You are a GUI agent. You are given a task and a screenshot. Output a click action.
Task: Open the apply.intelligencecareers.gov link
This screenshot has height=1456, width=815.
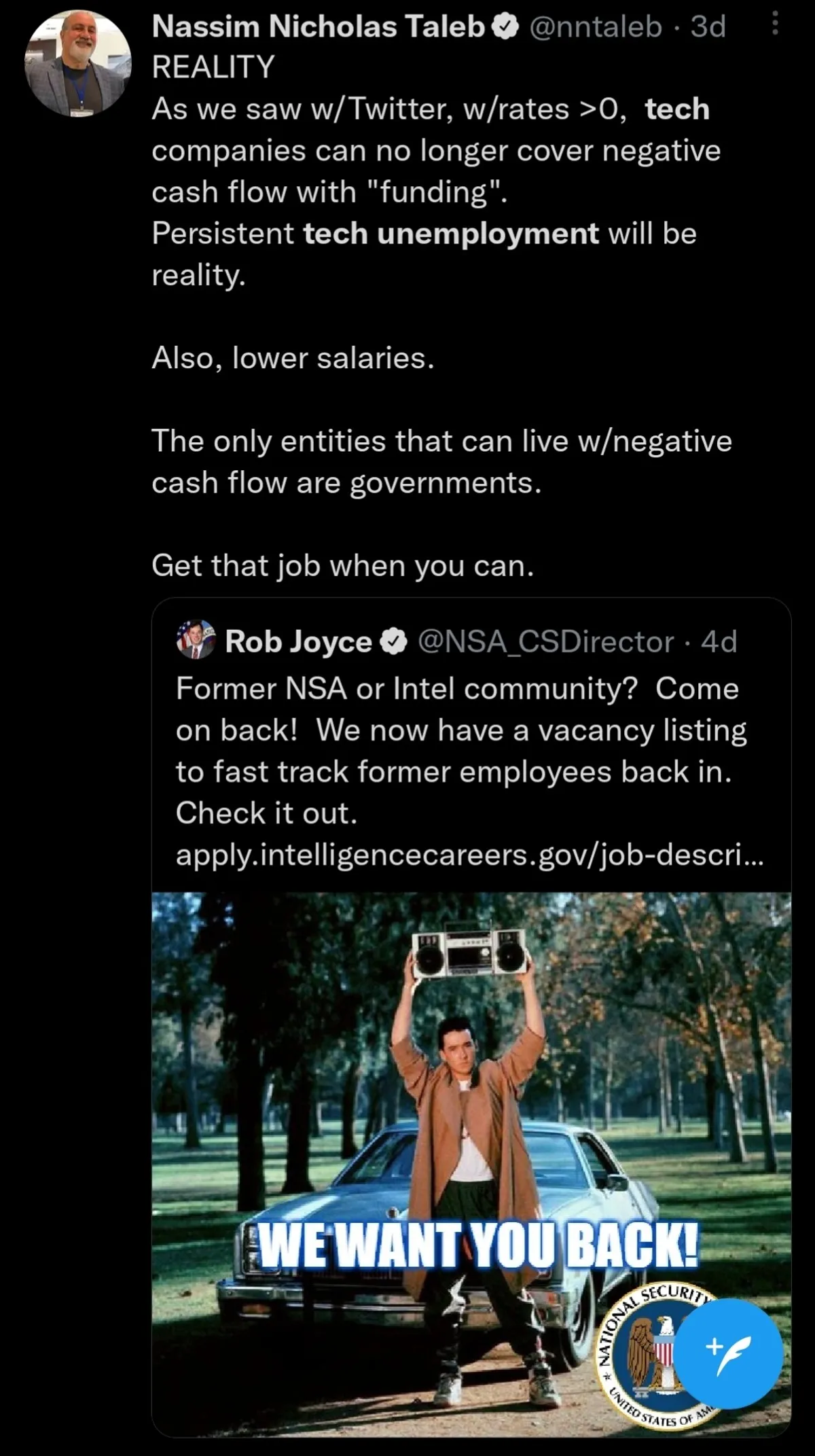coord(469,855)
